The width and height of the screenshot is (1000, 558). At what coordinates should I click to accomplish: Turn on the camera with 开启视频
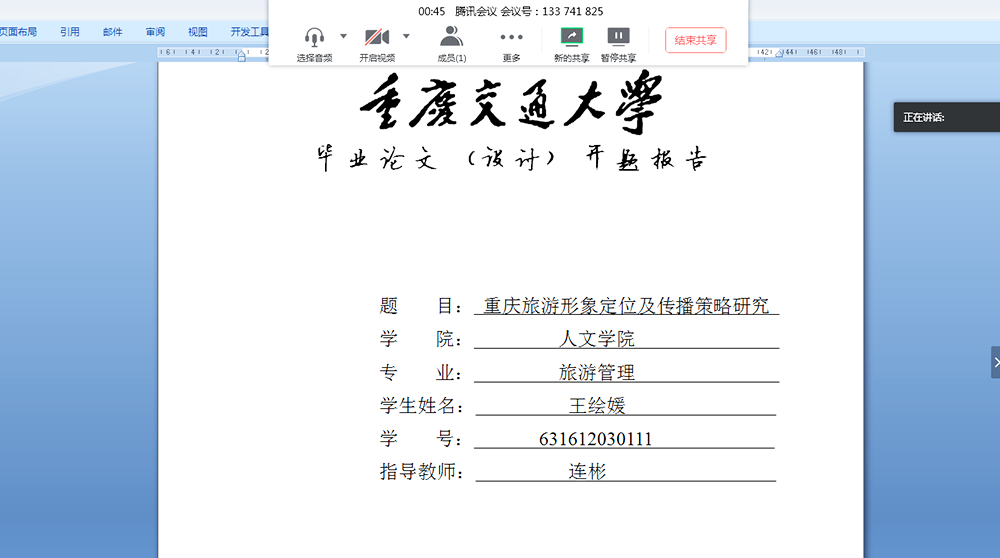pyautogui.click(x=377, y=38)
